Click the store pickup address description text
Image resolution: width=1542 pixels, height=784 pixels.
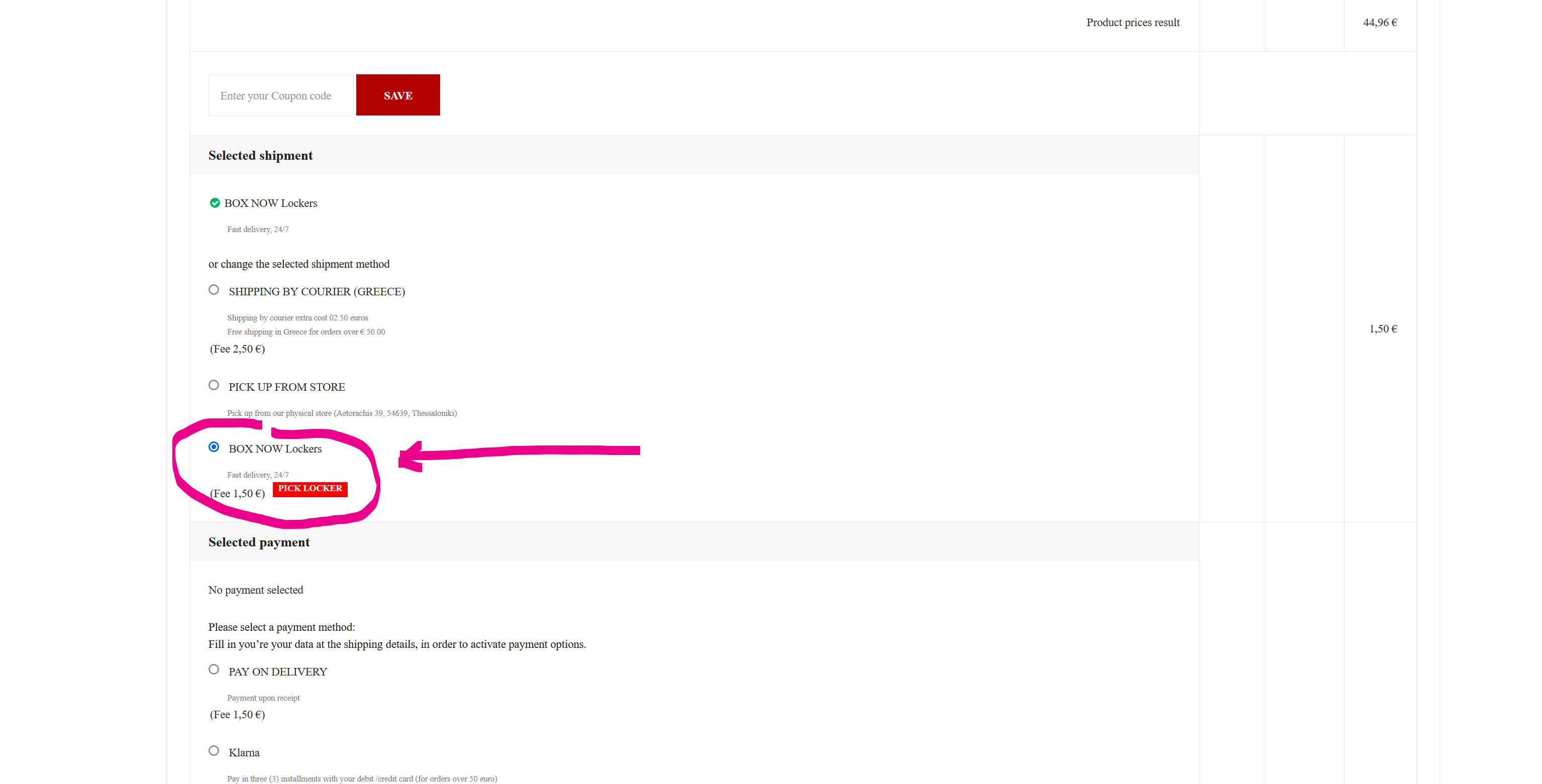pyautogui.click(x=342, y=413)
